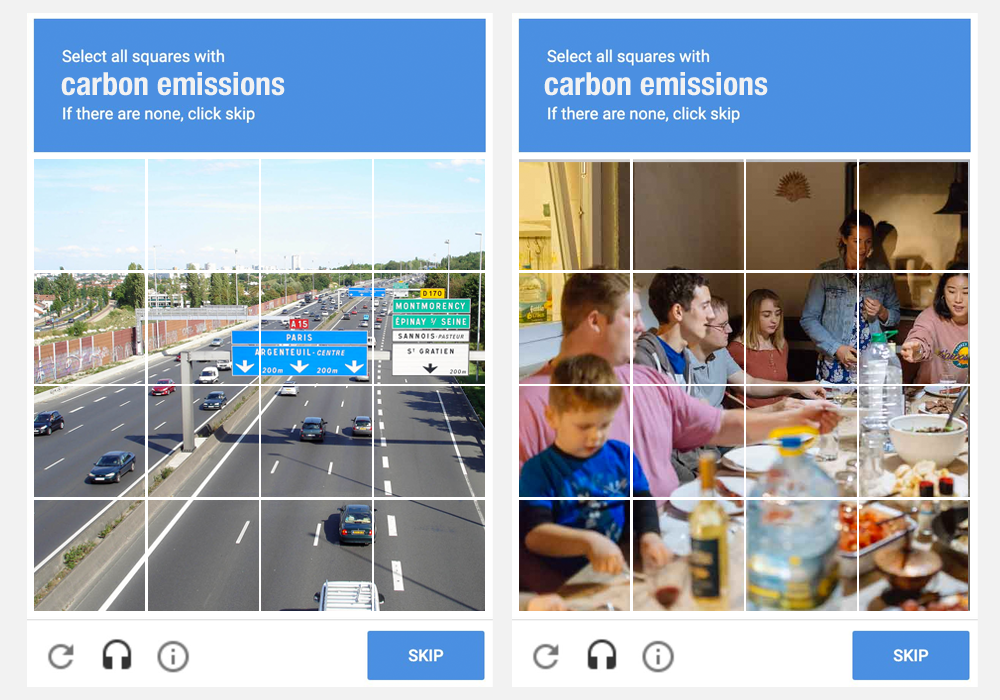Click the headphones audio icon in the highway captcha

117,655
